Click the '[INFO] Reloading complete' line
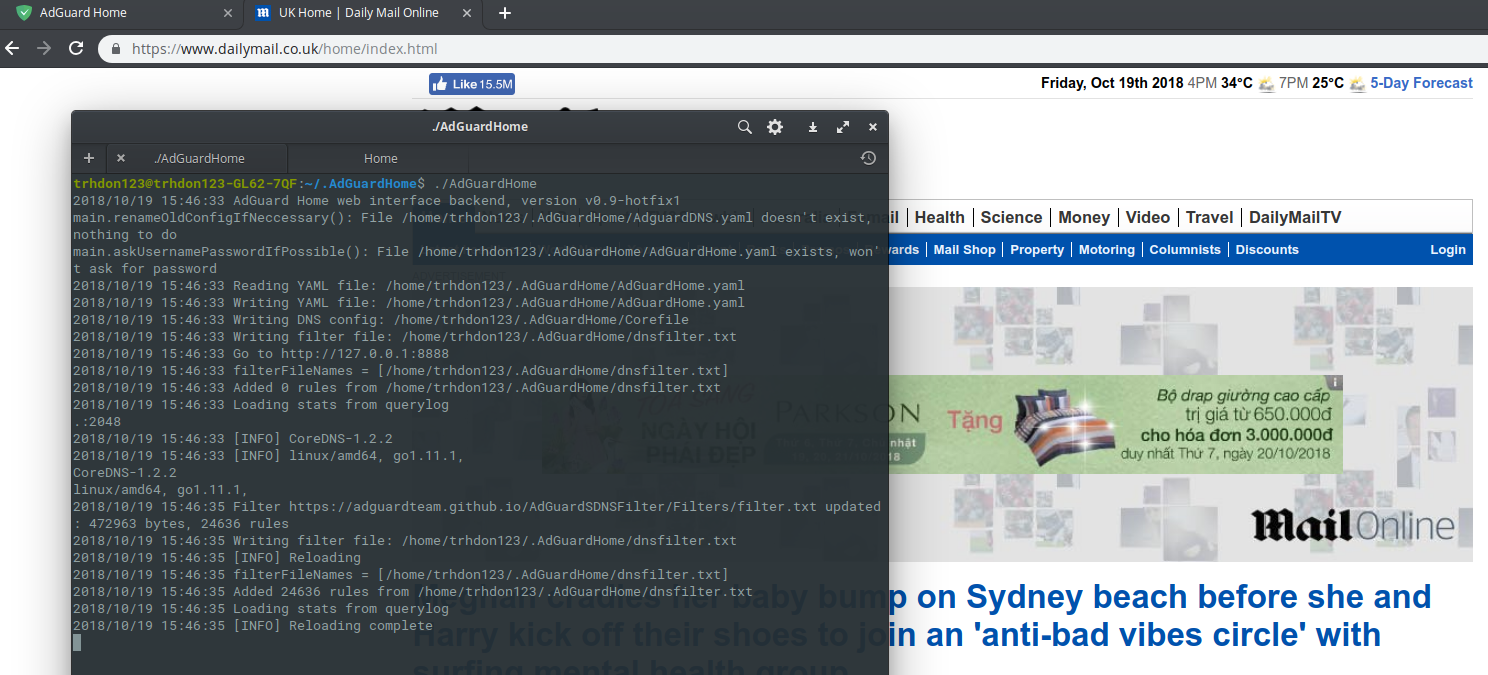The width and height of the screenshot is (1488, 675). click(253, 625)
